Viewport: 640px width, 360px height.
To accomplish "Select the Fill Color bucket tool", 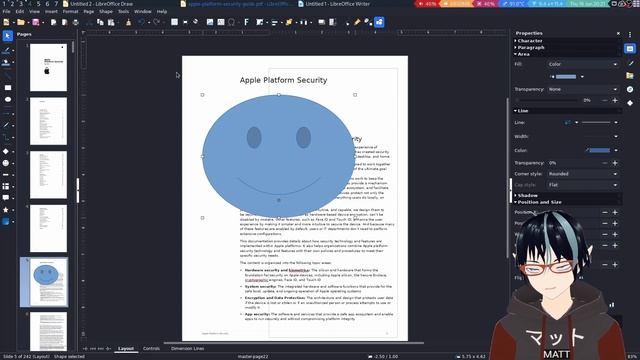I will [6, 62].
